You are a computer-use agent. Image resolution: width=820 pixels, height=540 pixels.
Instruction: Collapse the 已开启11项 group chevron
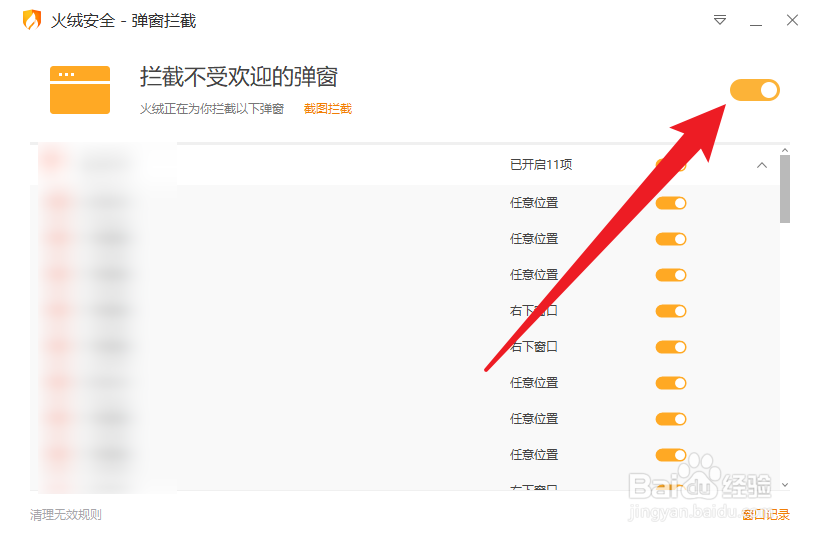pyautogui.click(x=762, y=165)
